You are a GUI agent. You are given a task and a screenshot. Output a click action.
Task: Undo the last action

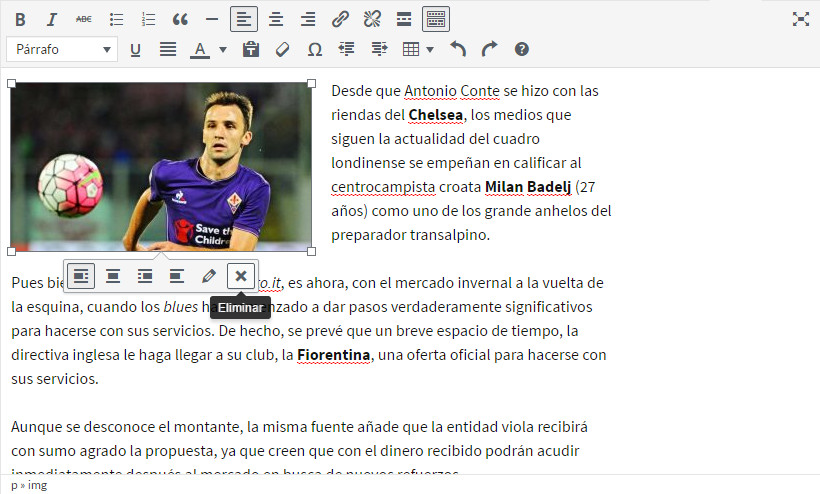pos(458,50)
